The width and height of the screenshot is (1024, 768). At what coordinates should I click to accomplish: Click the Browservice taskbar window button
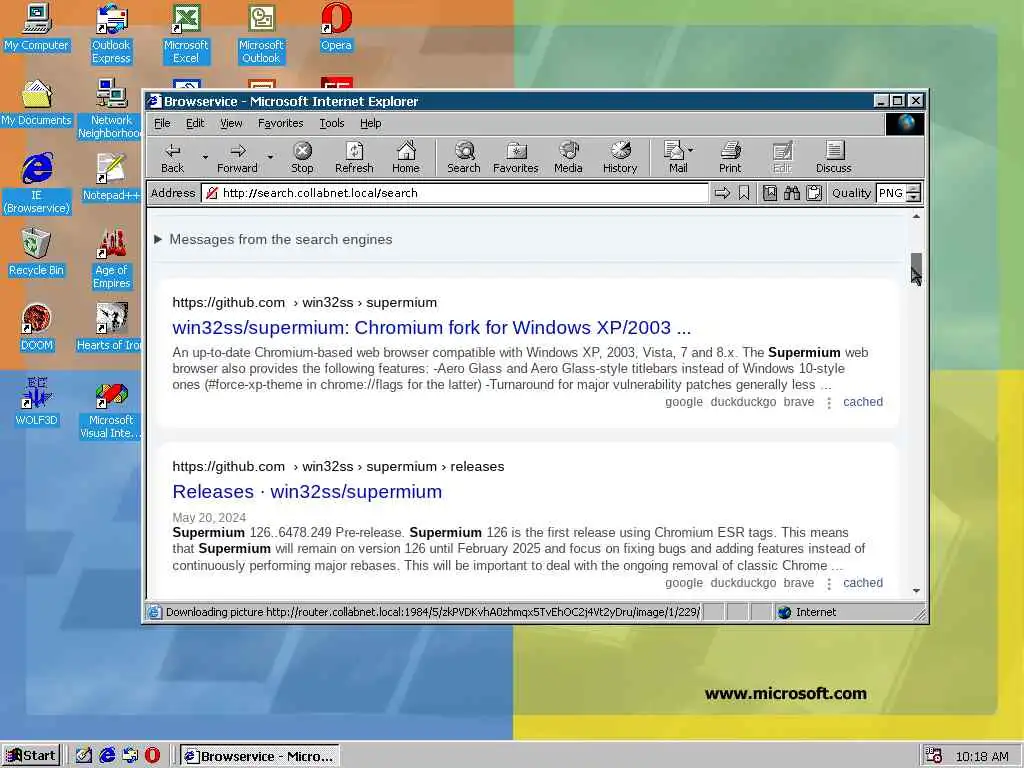(x=259, y=756)
